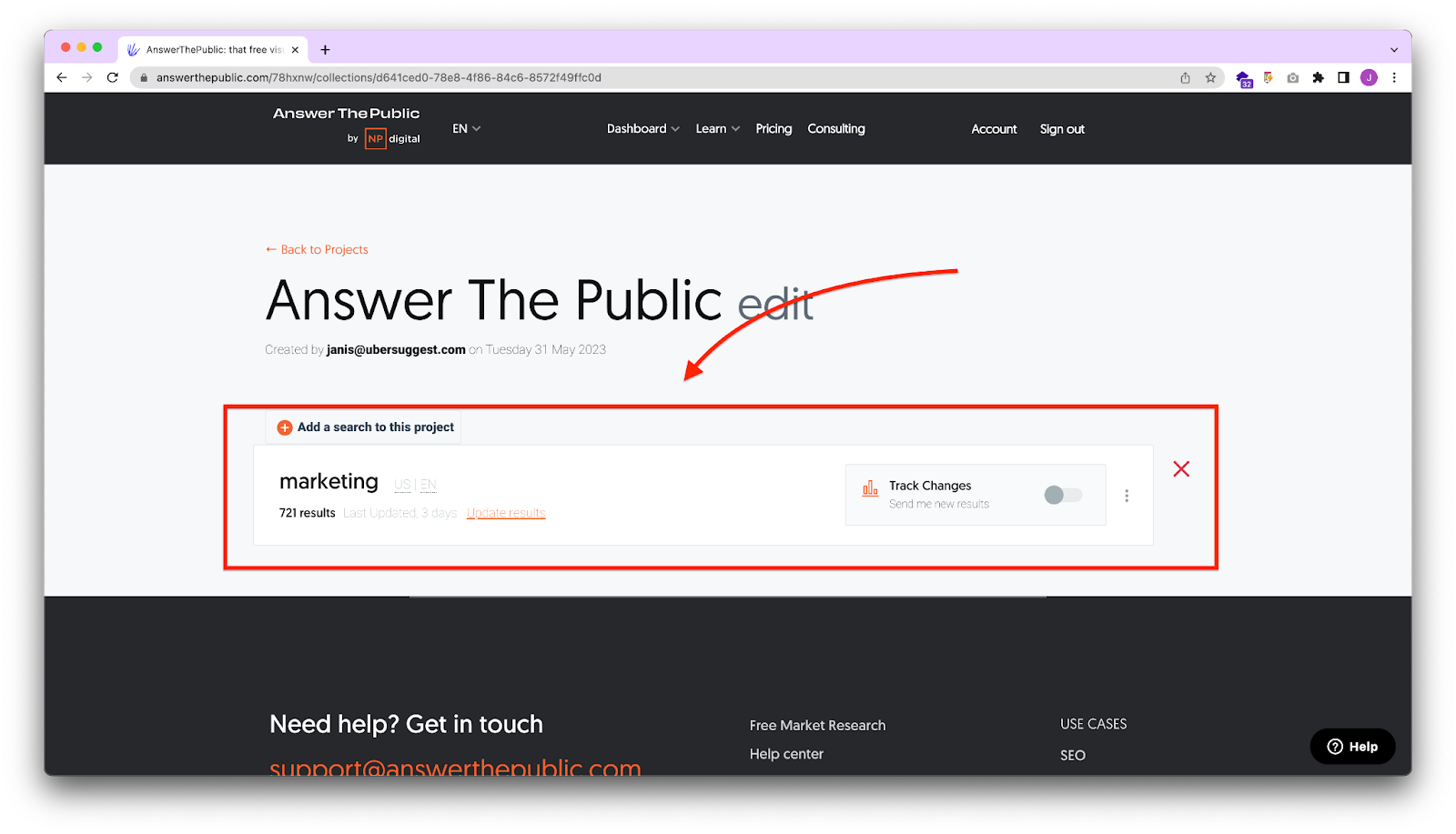The image size is (1456, 834).
Task: Go back one page in the browser
Action: pyautogui.click(x=62, y=77)
